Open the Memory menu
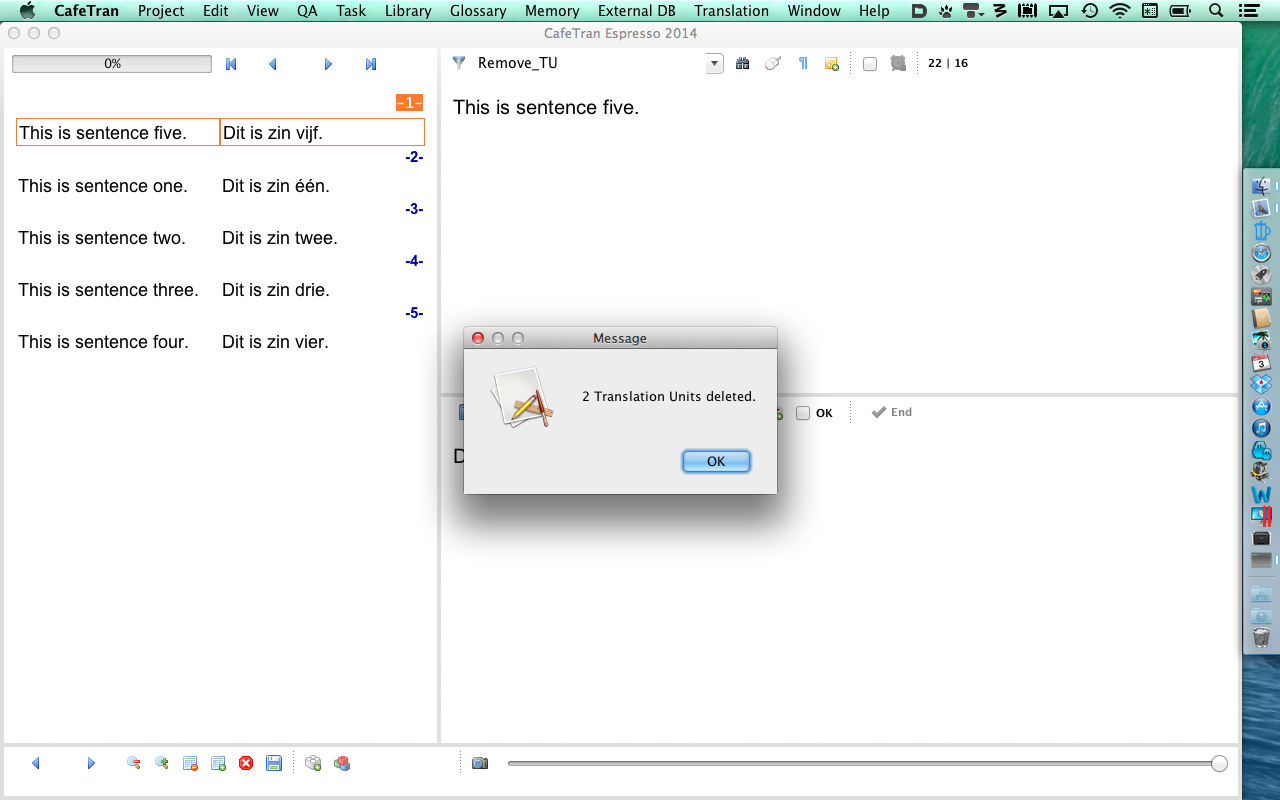 [x=552, y=11]
